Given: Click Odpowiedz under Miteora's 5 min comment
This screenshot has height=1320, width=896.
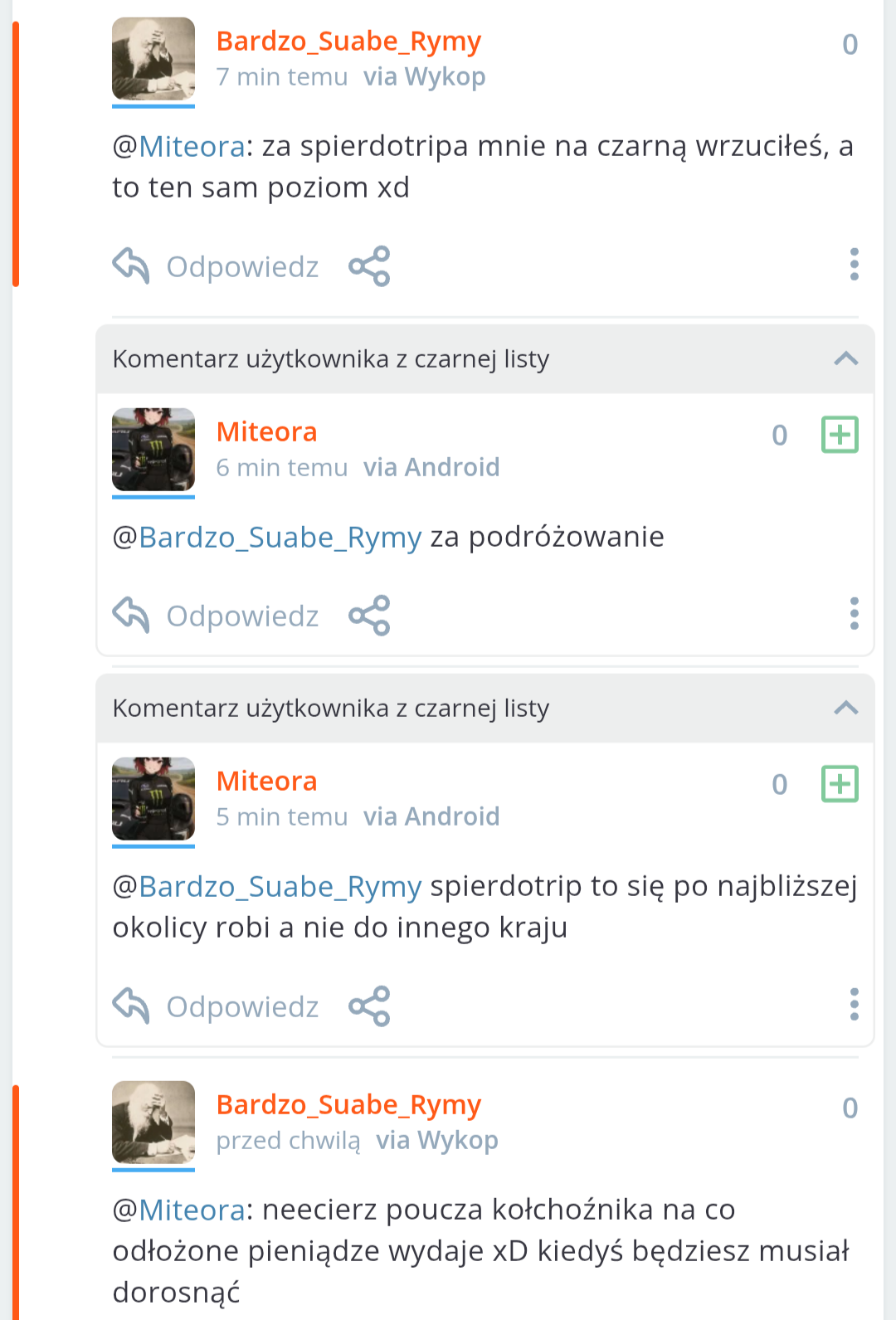Looking at the screenshot, I should pyautogui.click(x=242, y=1007).
